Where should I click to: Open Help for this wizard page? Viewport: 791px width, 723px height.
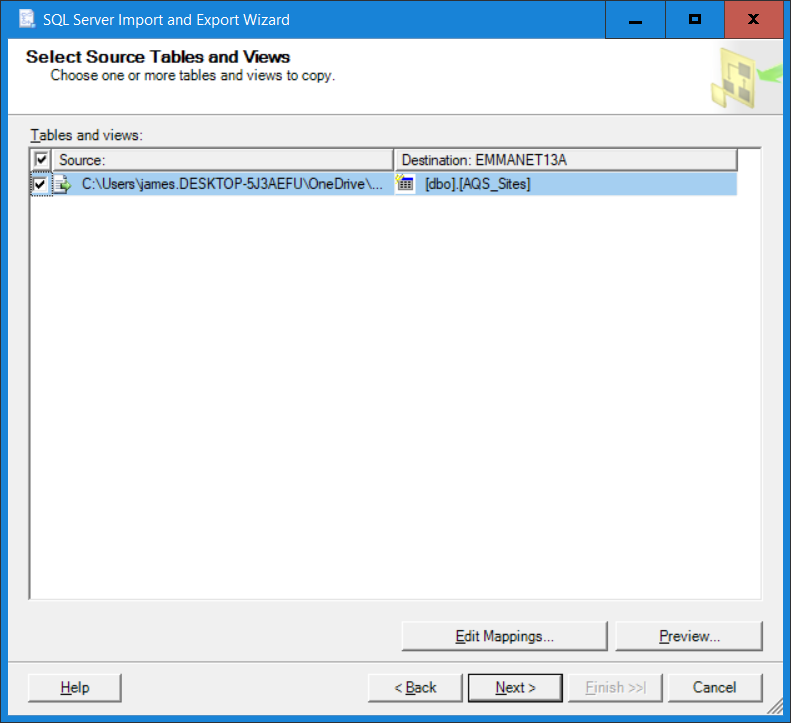[75, 688]
